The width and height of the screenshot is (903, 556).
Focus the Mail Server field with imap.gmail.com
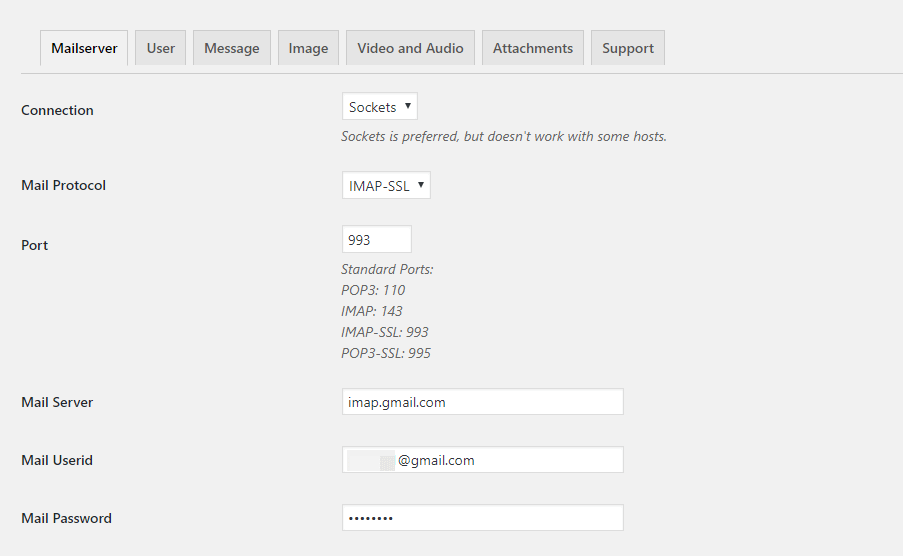482,402
